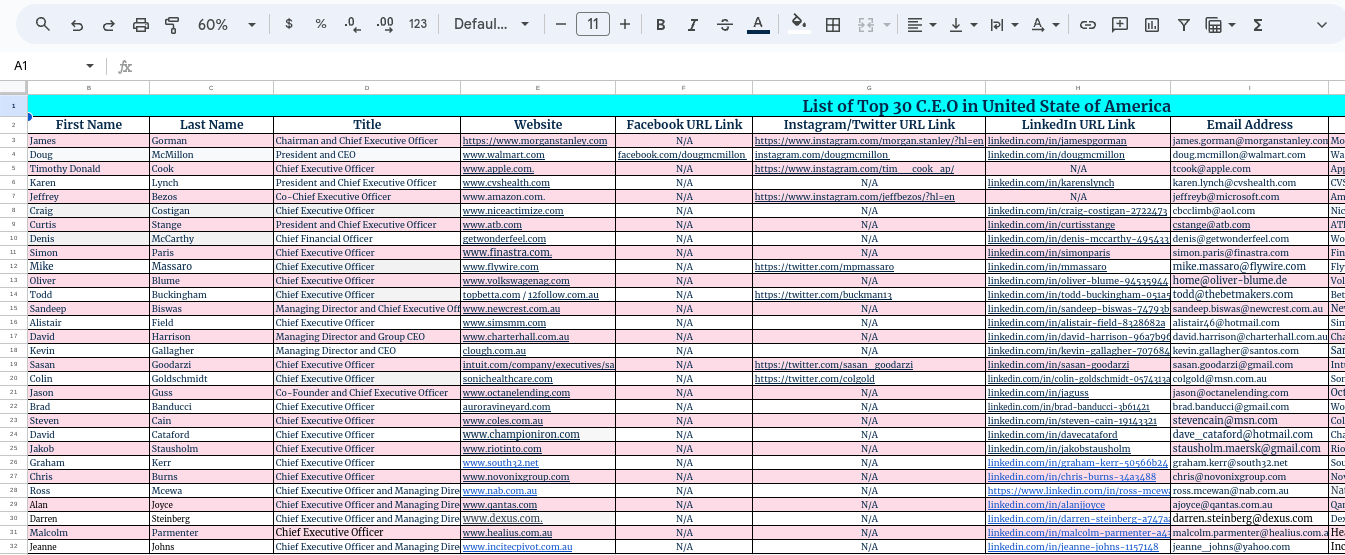1345x555 pixels.
Task: Format cells as percent
Action: [320, 24]
